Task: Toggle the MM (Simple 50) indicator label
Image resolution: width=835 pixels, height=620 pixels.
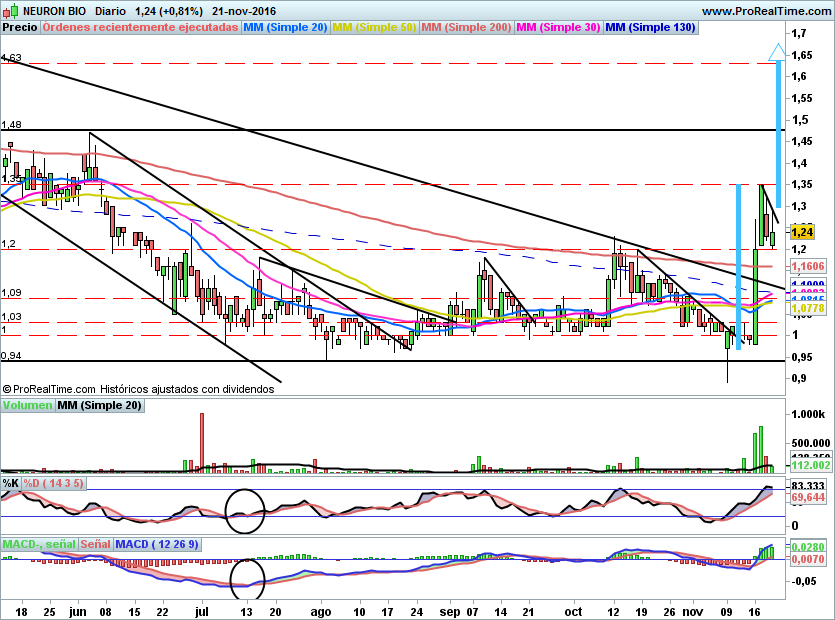Action: [x=374, y=28]
